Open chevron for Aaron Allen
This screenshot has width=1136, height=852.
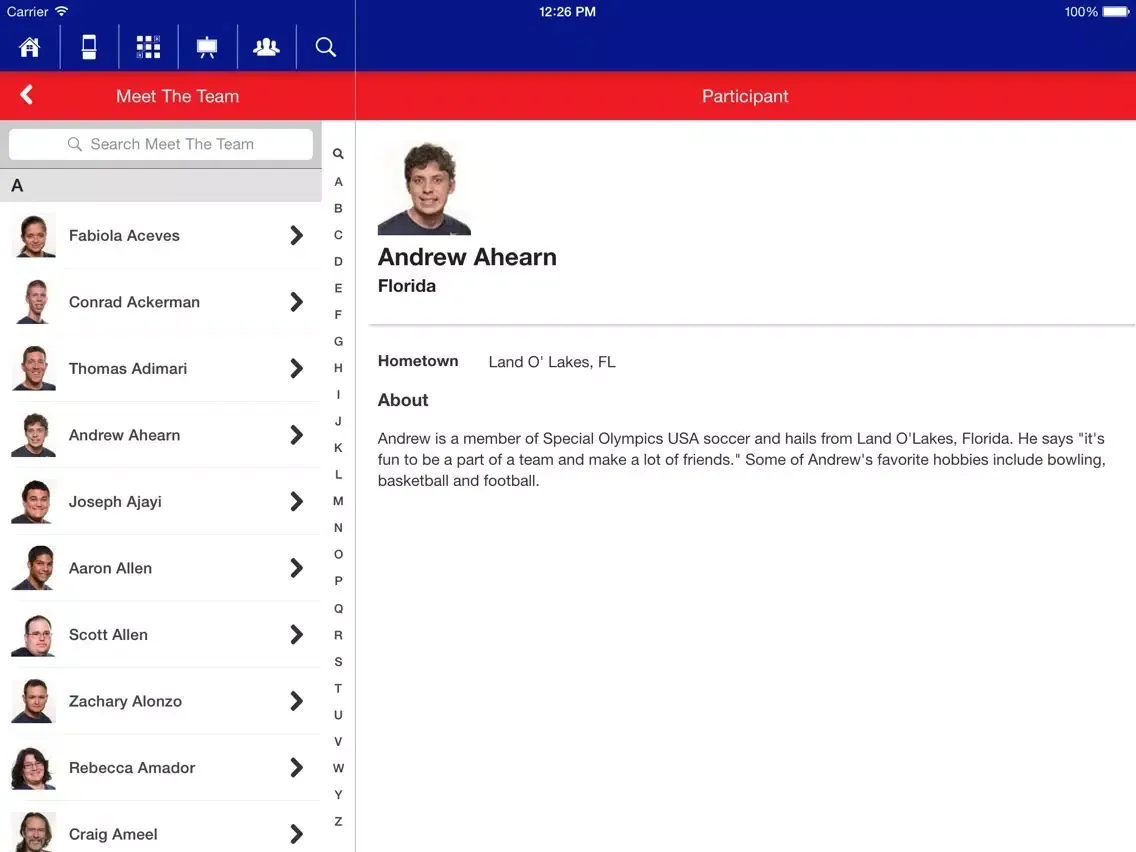point(296,568)
